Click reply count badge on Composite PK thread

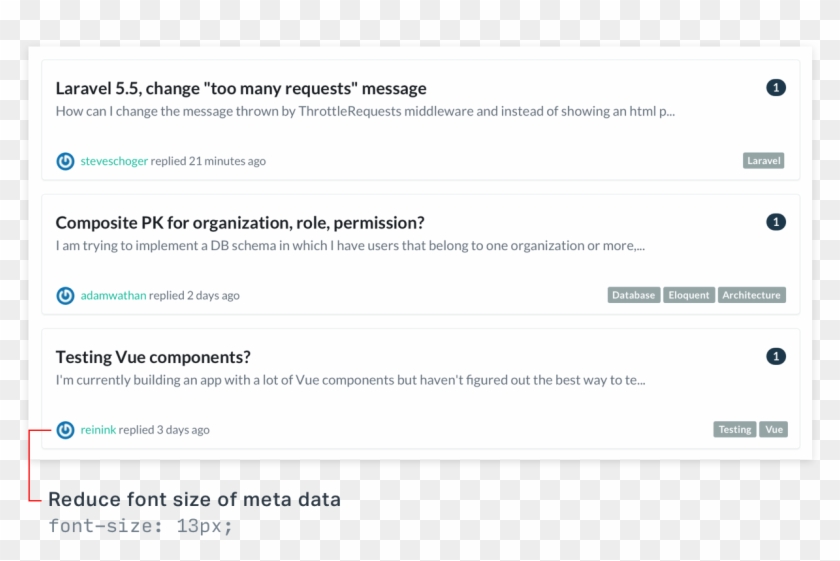[776, 222]
